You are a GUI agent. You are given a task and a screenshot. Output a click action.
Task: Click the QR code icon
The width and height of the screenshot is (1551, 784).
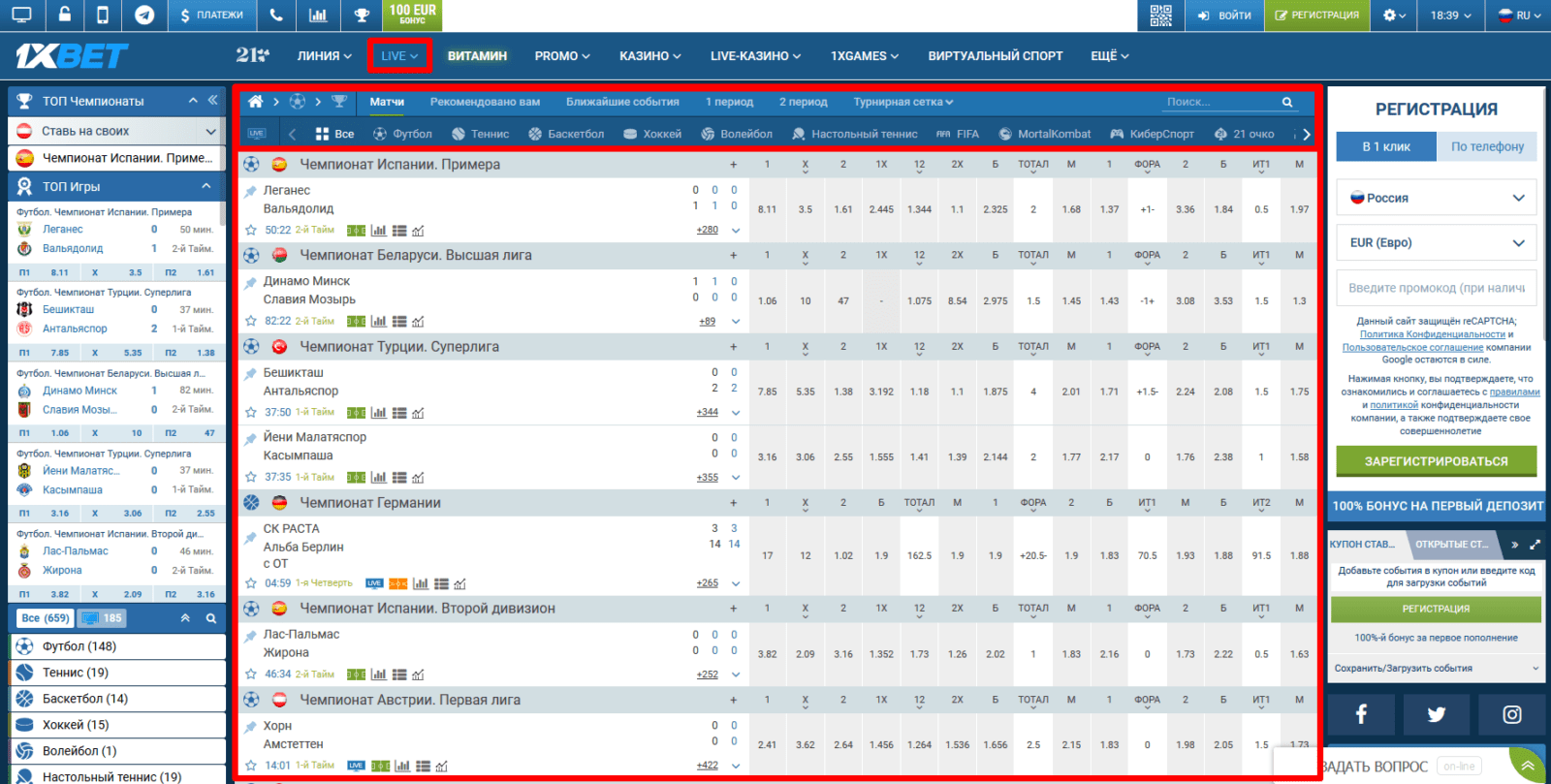1160,16
